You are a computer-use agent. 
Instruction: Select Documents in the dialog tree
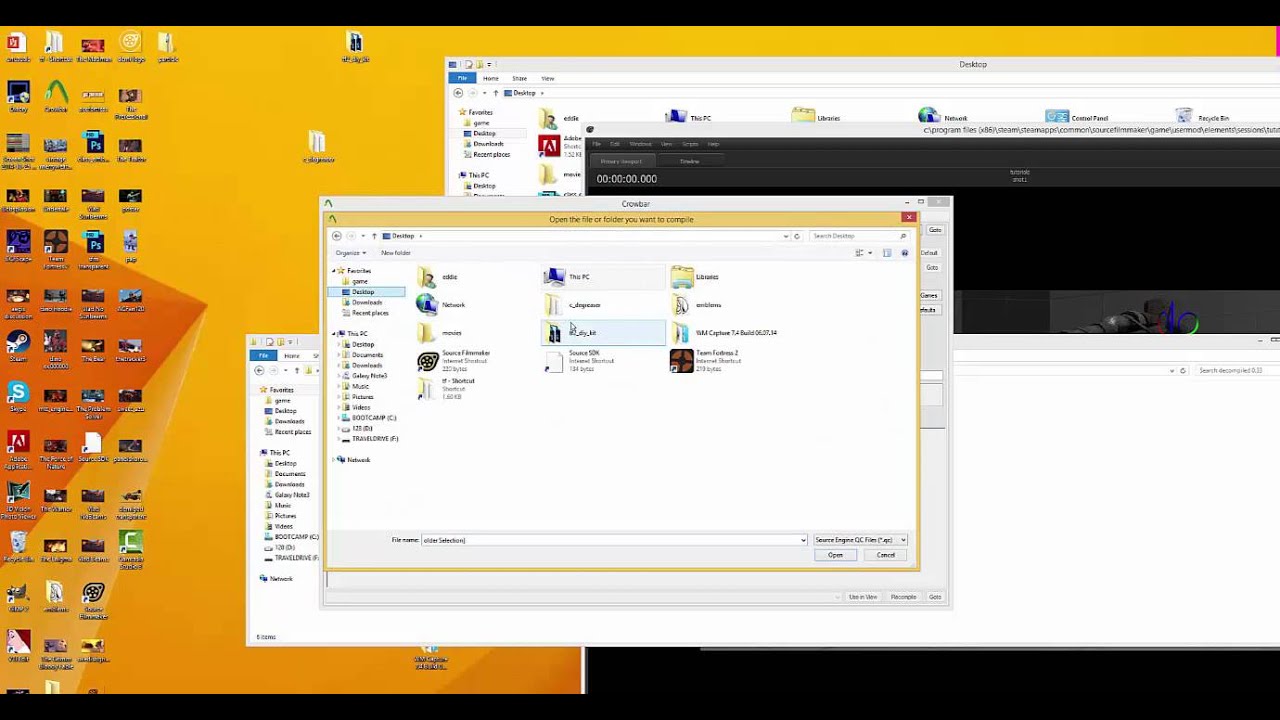364,355
